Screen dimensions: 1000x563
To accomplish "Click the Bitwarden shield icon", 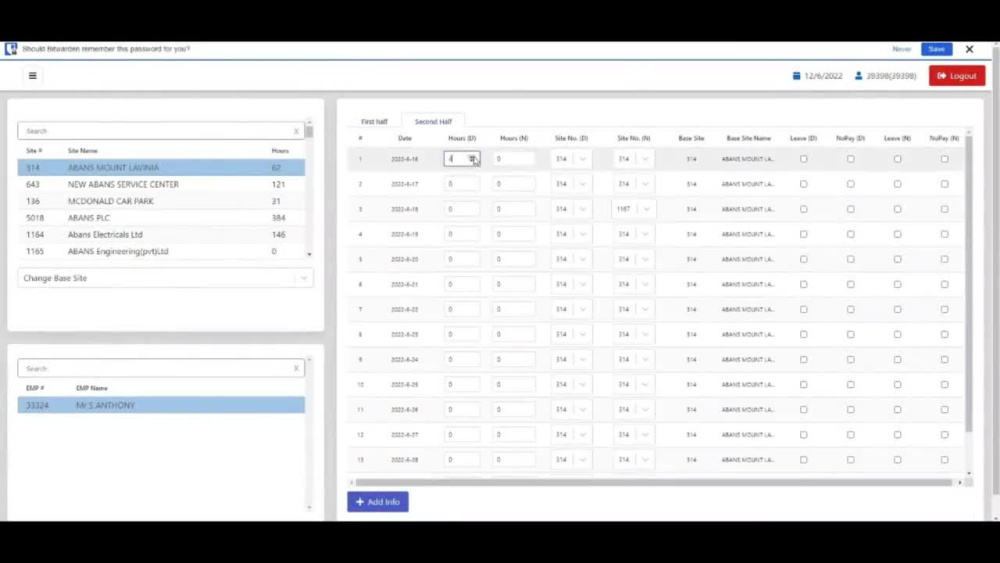I will (11, 48).
